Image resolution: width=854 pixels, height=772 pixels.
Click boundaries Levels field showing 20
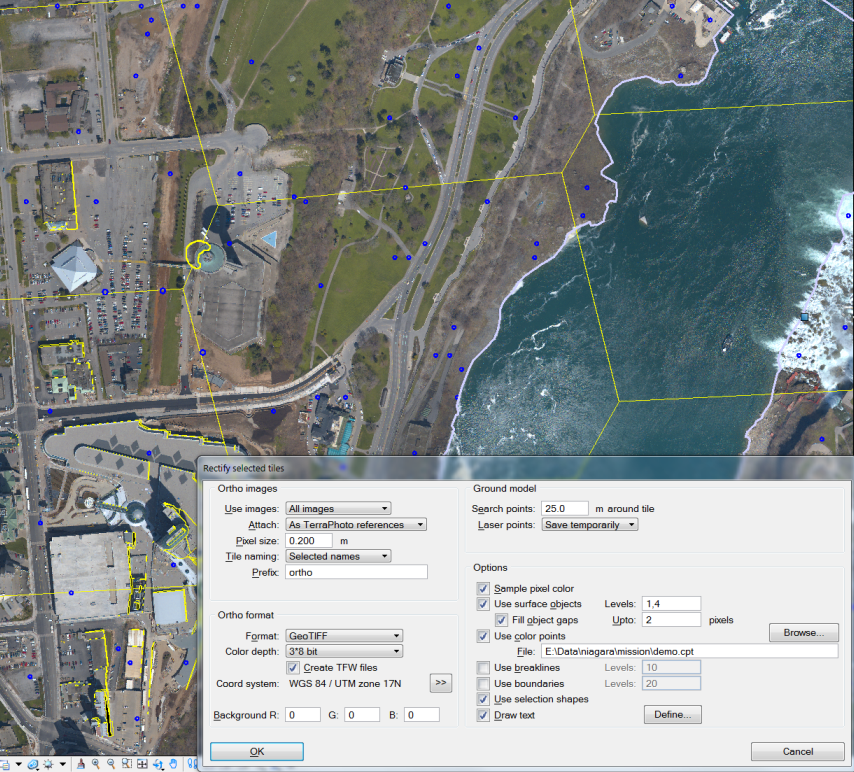tap(671, 683)
